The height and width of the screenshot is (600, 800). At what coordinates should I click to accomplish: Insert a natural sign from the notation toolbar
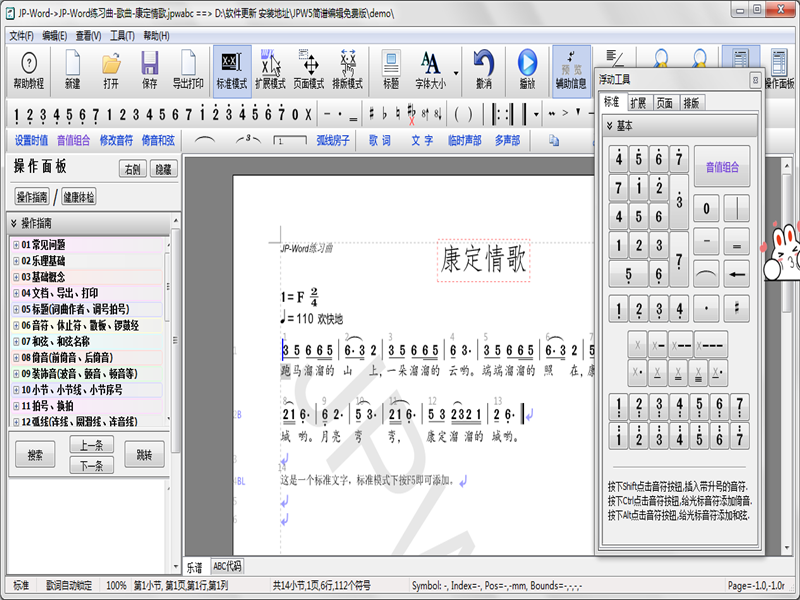point(398,114)
